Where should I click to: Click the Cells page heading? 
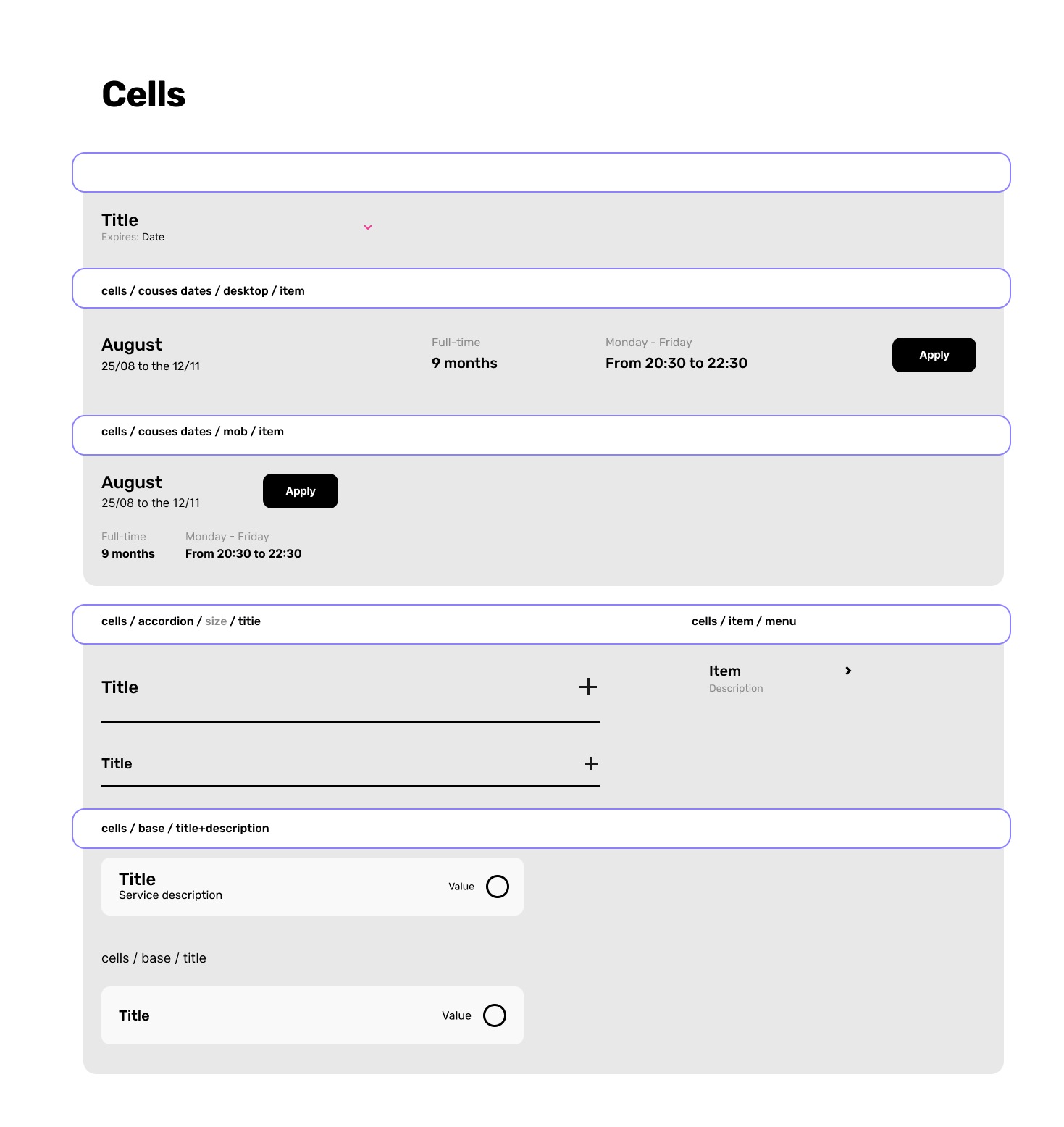click(143, 94)
